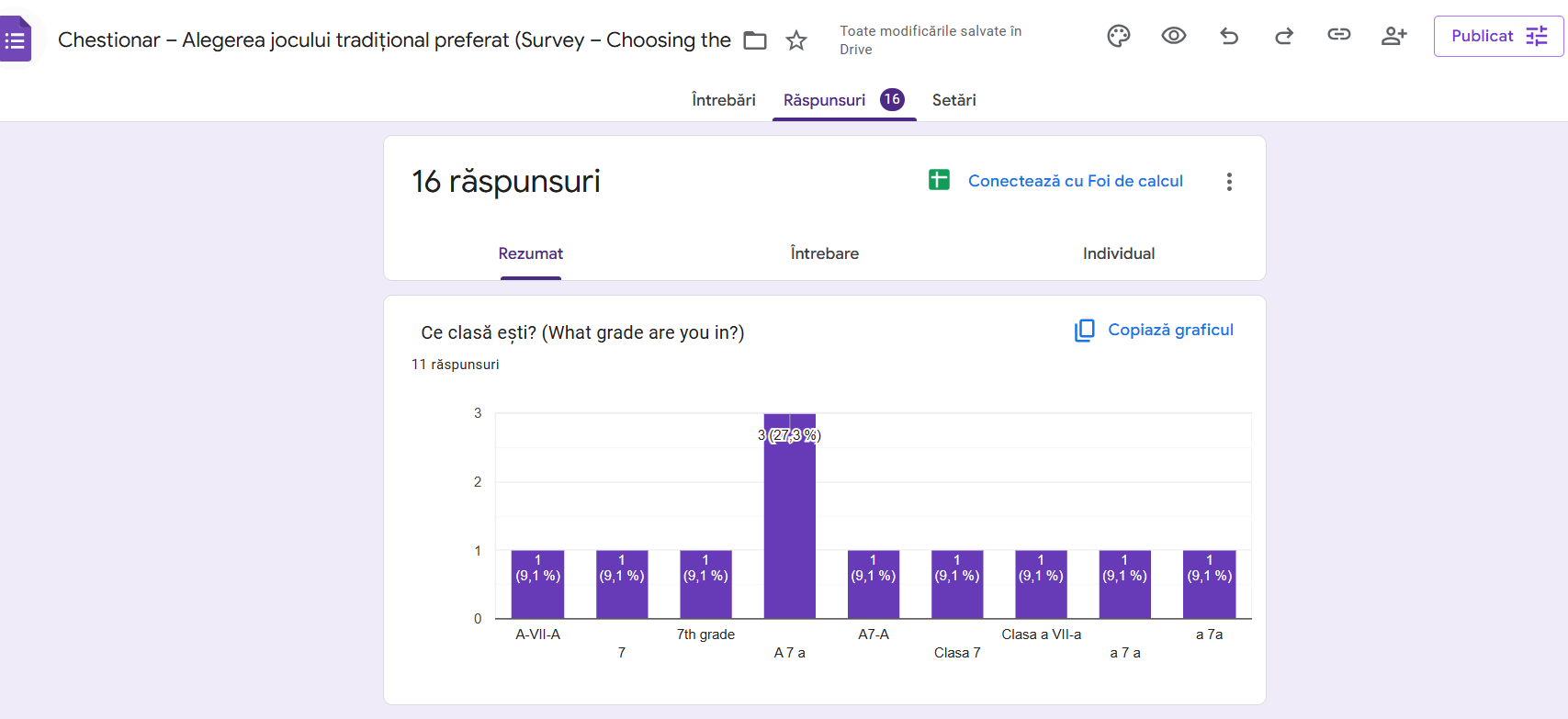Image resolution: width=1568 pixels, height=719 pixels.
Task: Select the Răspunsuri tab
Action: [x=824, y=100]
